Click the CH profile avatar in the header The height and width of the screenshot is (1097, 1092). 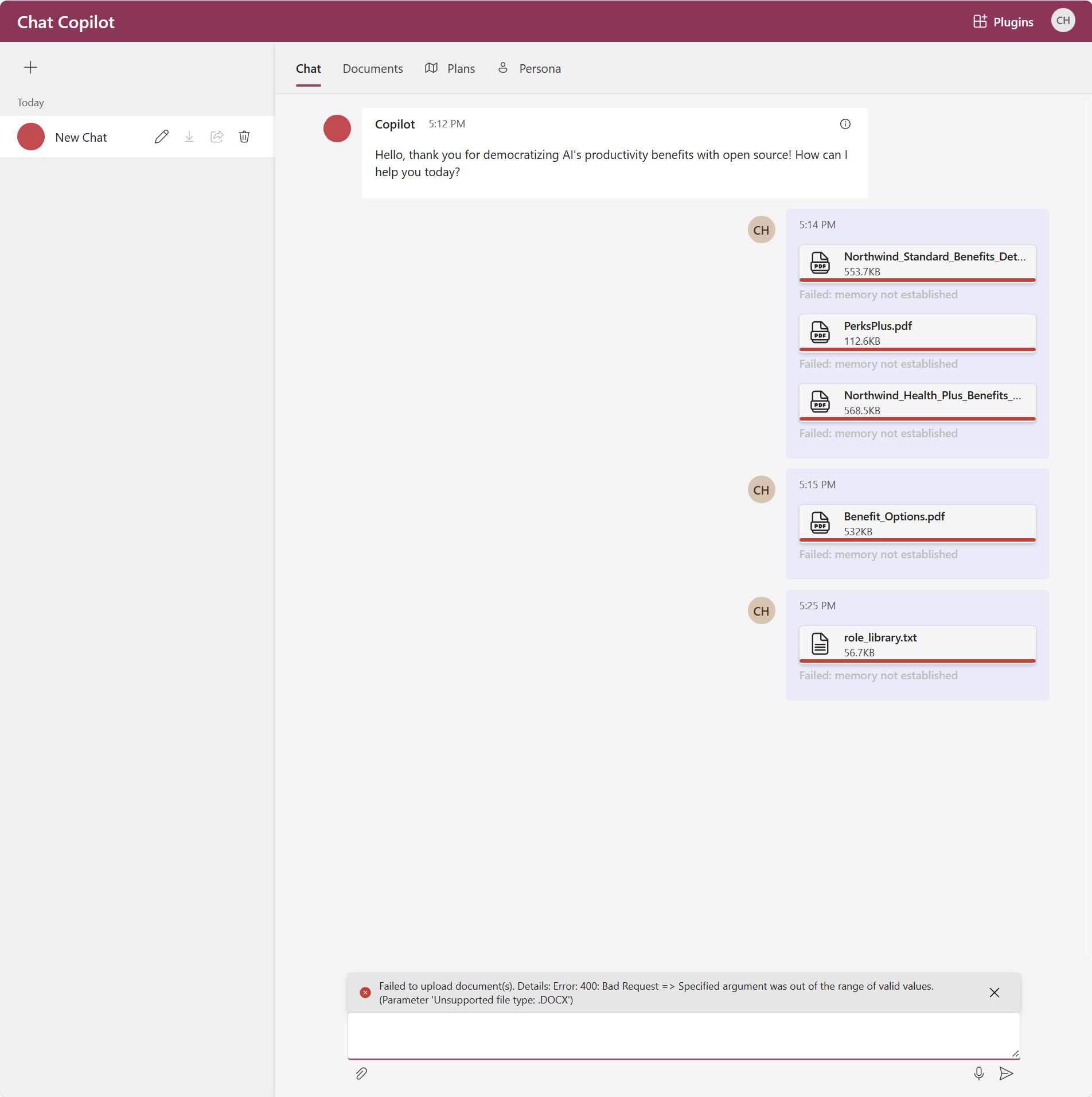[1063, 20]
